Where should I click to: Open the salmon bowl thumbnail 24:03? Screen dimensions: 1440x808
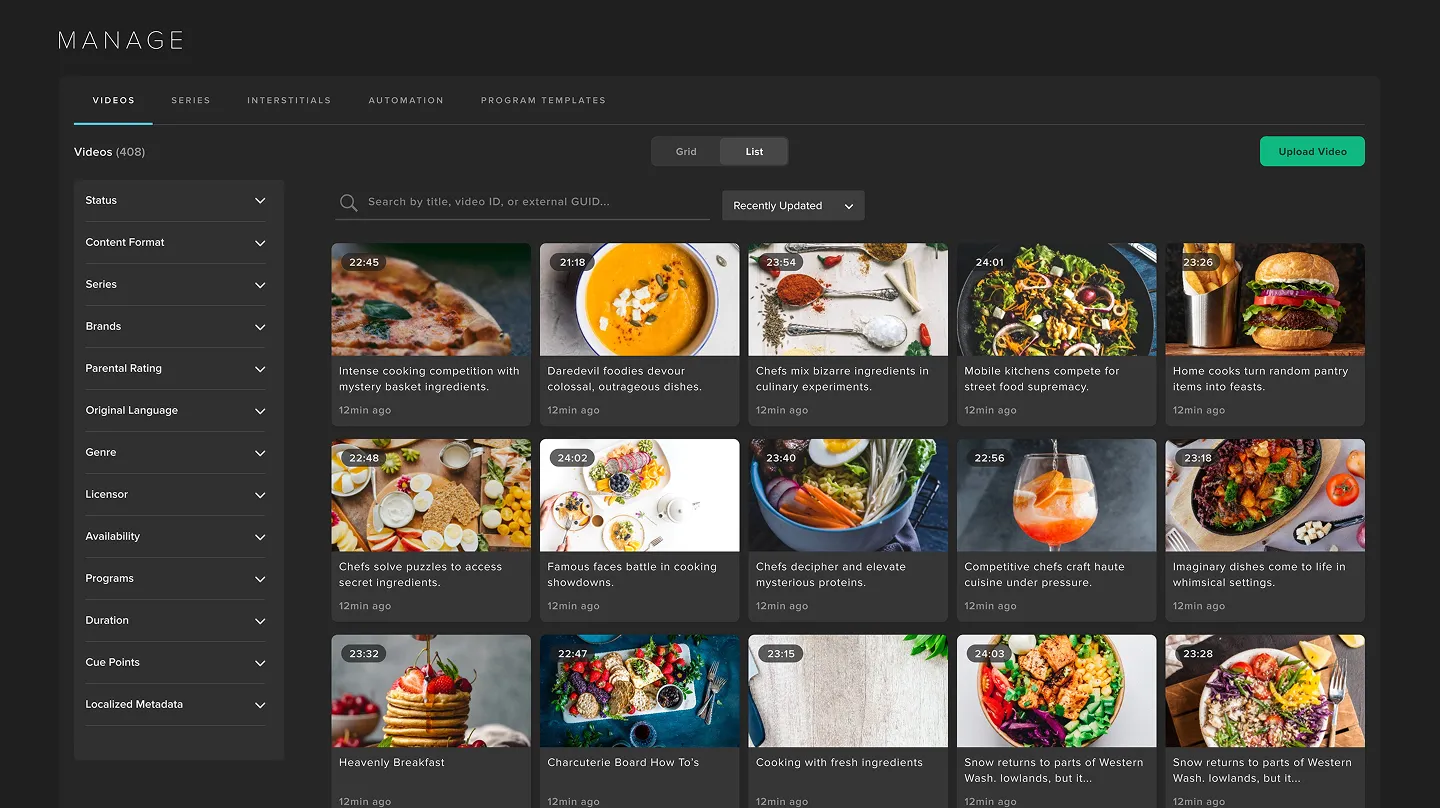click(1057, 691)
